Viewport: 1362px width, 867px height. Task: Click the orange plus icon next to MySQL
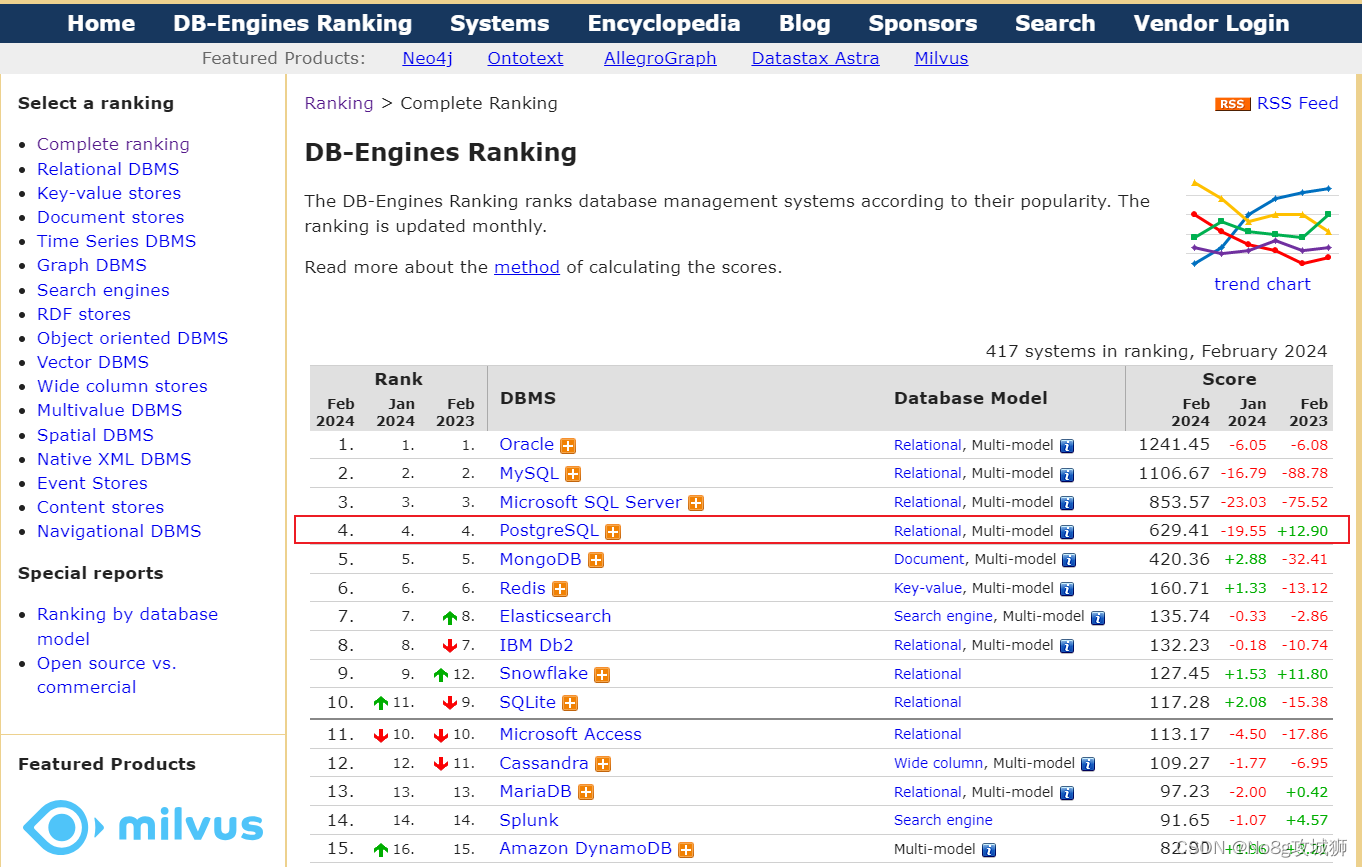tap(573, 474)
